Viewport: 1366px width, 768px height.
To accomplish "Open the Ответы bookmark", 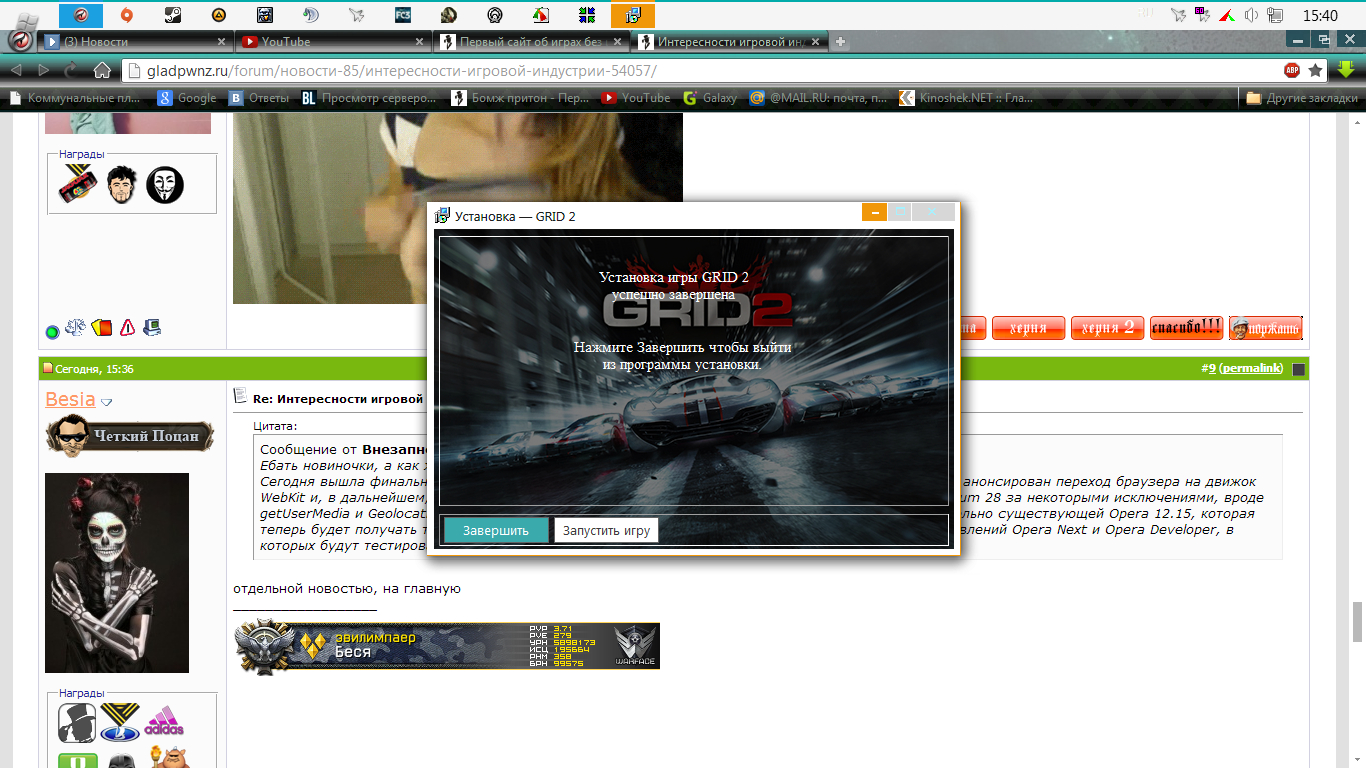I will click(x=259, y=98).
